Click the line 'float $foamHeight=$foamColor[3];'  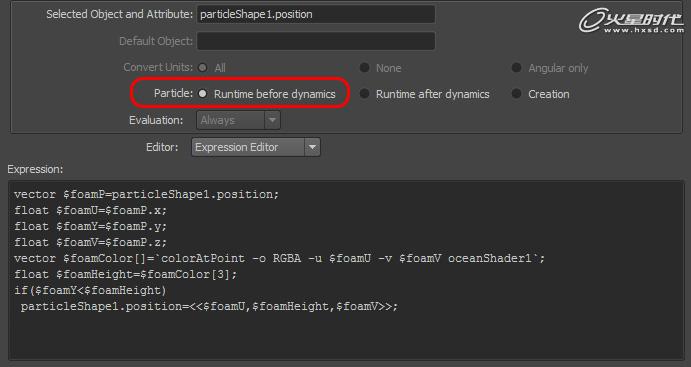pyautogui.click(x=125, y=274)
